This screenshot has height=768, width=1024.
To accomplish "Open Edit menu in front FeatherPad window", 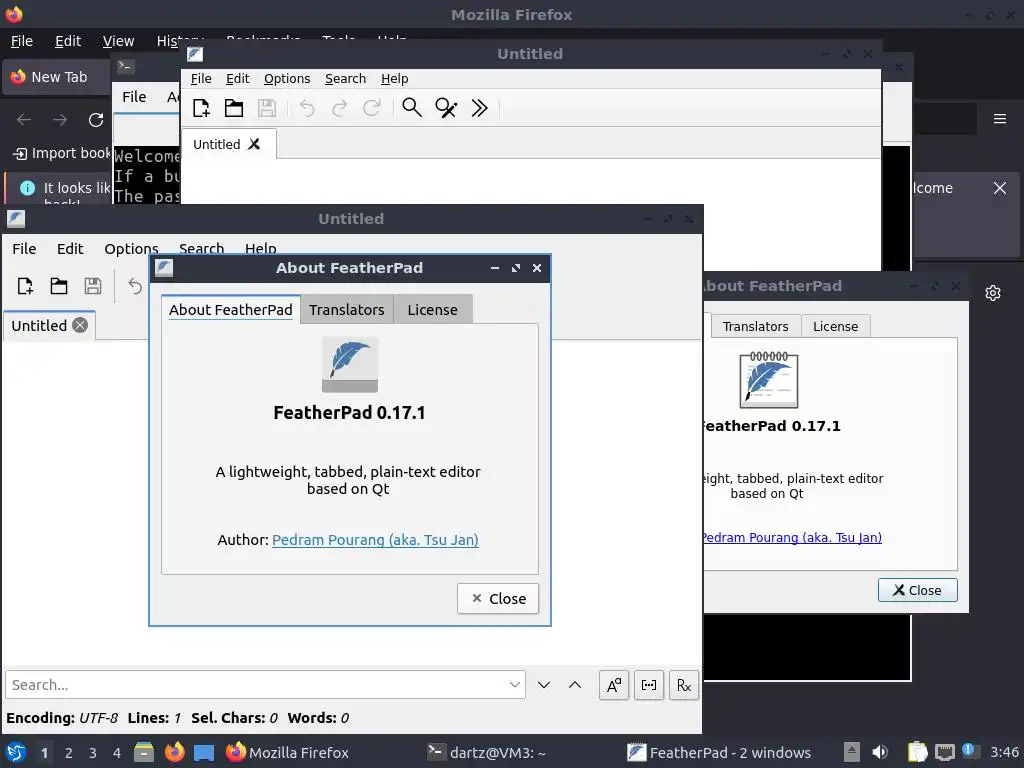I will tap(70, 249).
